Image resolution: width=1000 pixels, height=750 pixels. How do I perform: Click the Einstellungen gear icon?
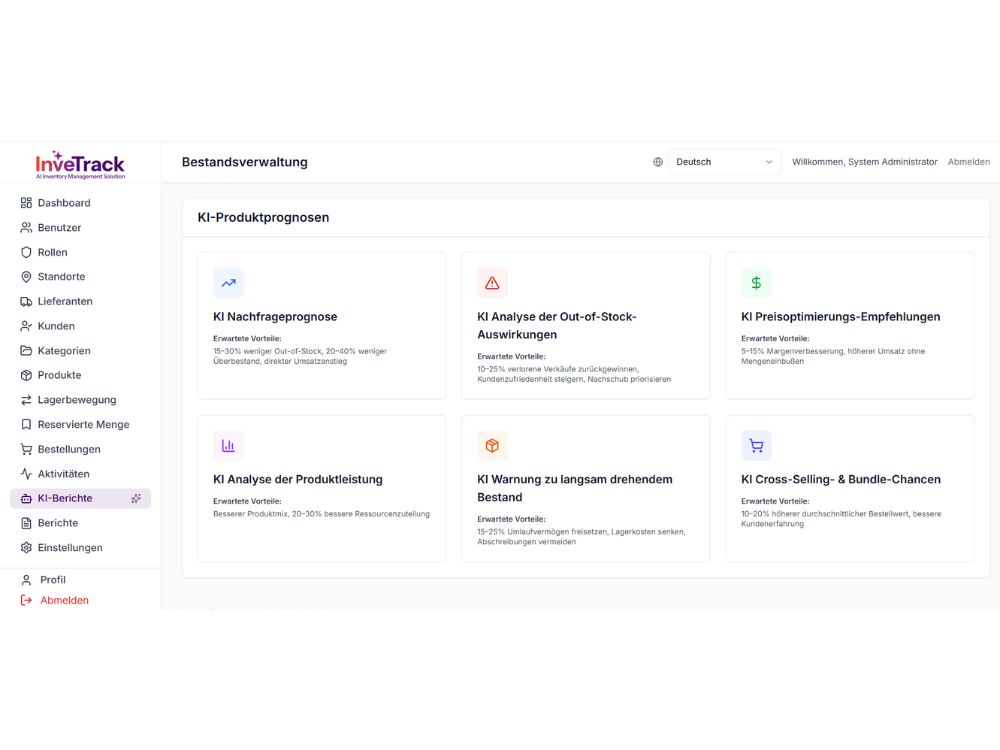coord(26,548)
